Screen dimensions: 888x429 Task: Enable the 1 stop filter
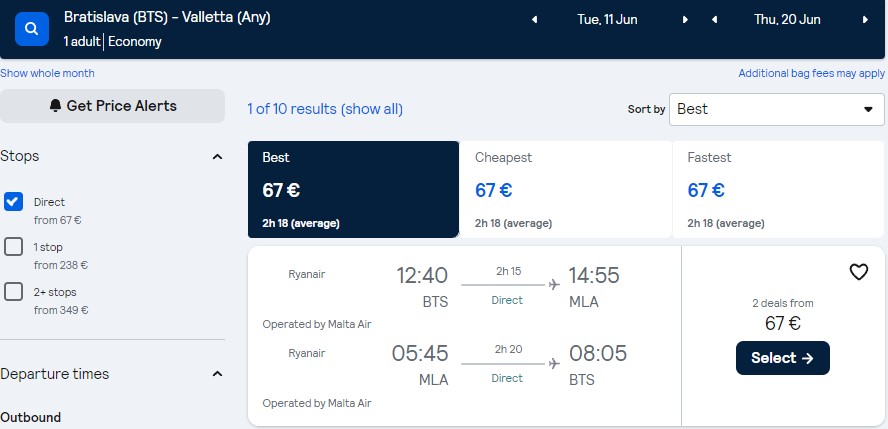point(14,247)
